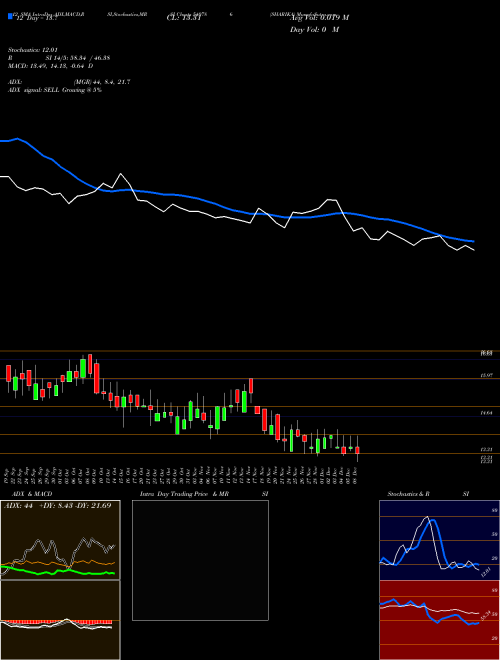Click the 'MACD: 13.49, 14.13, -0.64 D' readout

(x=51, y=66)
